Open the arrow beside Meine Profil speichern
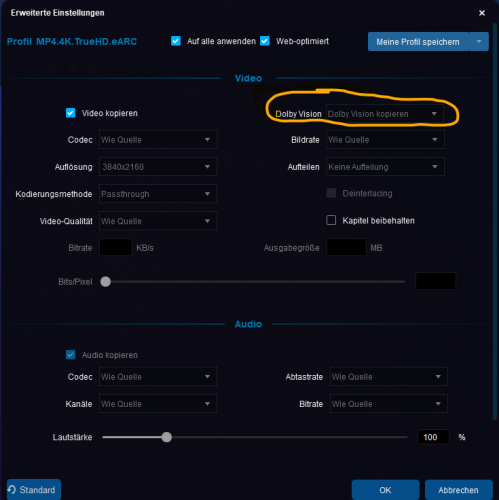Image resolution: width=499 pixels, height=500 pixels. click(479, 42)
